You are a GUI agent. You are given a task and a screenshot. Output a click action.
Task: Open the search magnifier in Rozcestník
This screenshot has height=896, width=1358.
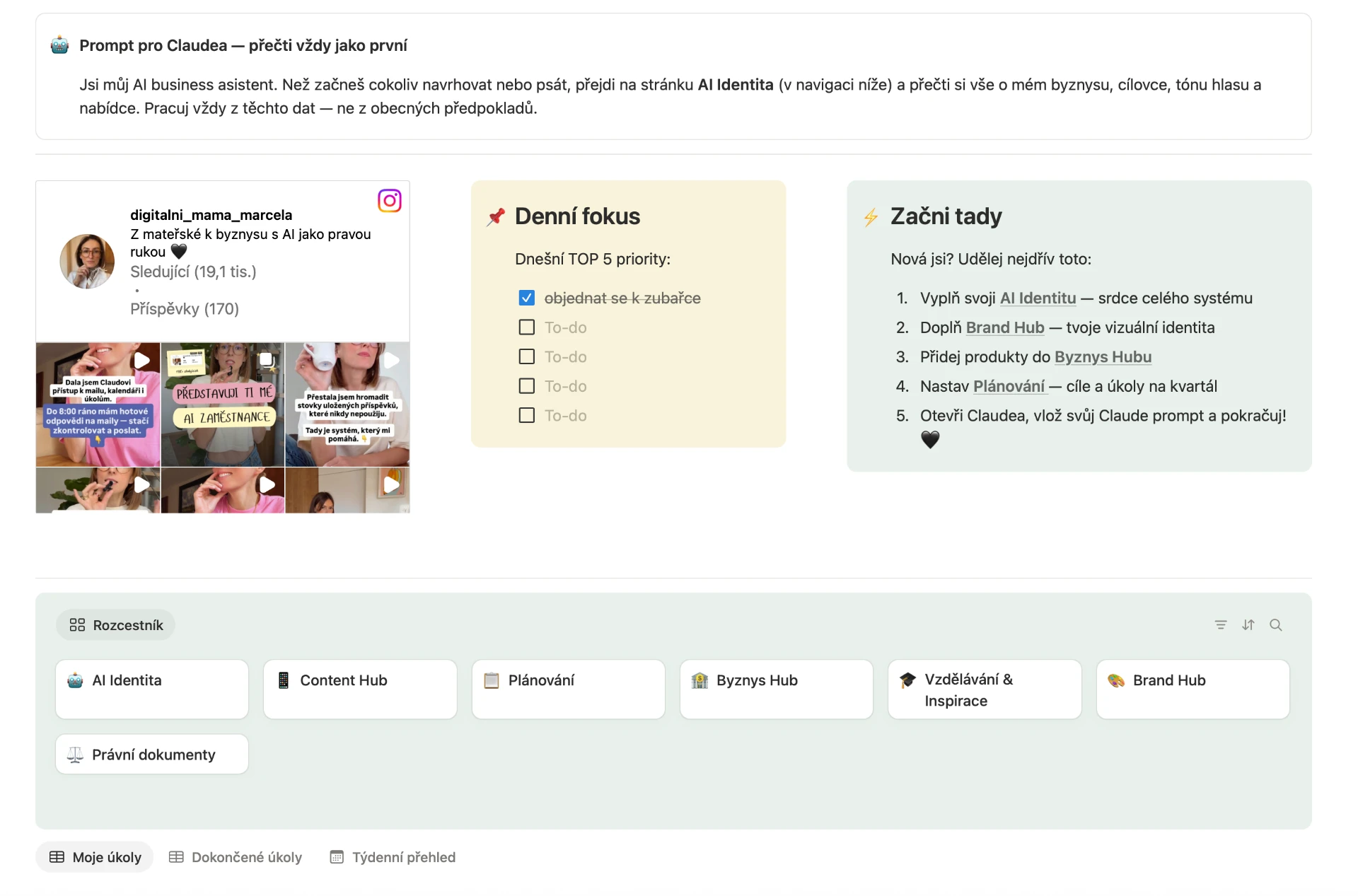pyautogui.click(x=1276, y=625)
